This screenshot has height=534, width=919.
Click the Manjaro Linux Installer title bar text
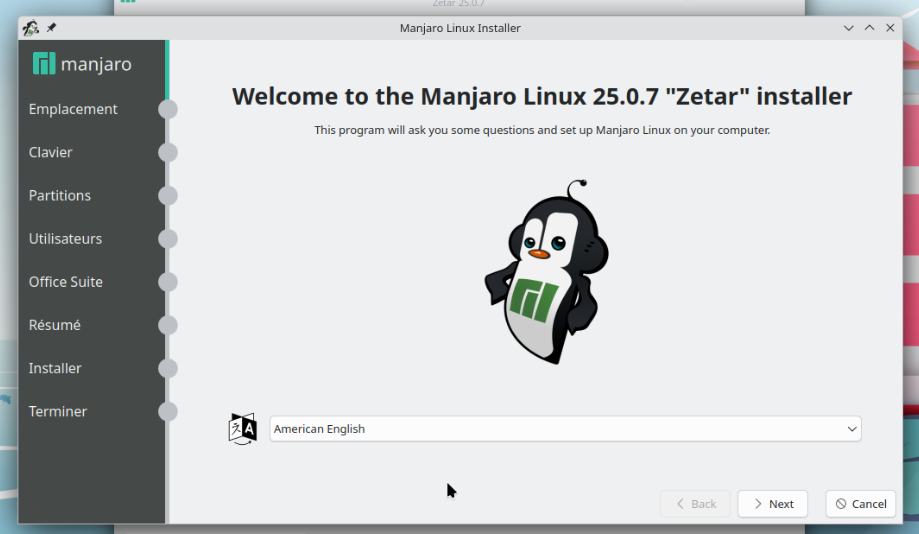[460, 28]
